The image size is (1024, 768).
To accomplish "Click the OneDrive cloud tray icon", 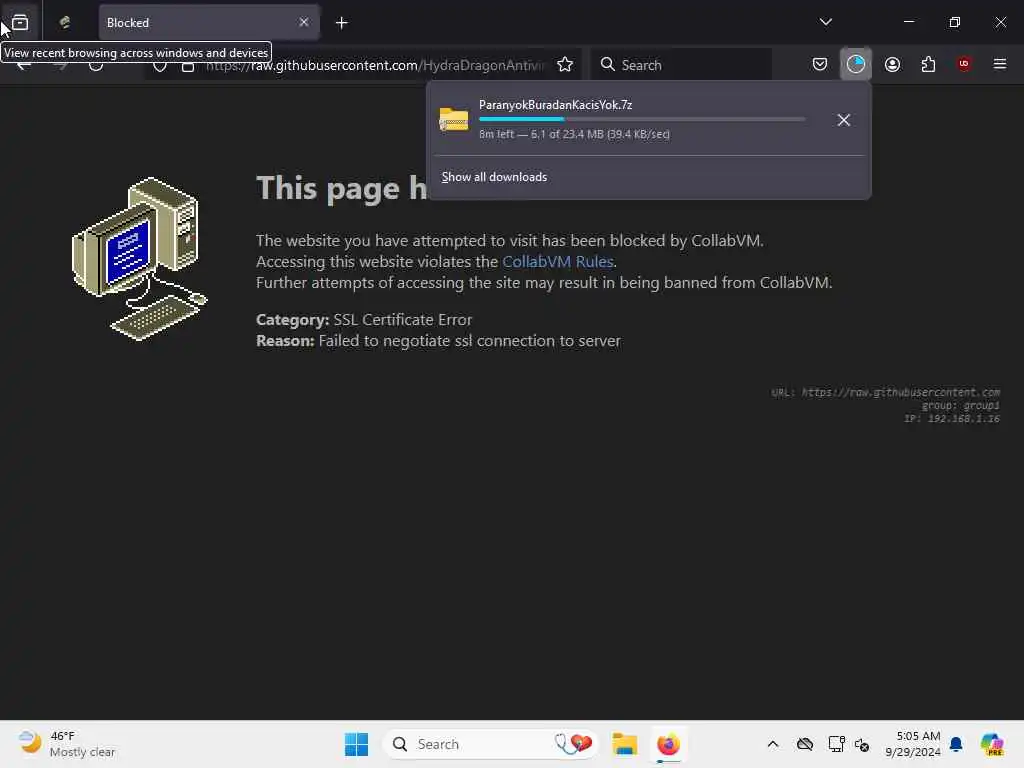I will coord(805,744).
